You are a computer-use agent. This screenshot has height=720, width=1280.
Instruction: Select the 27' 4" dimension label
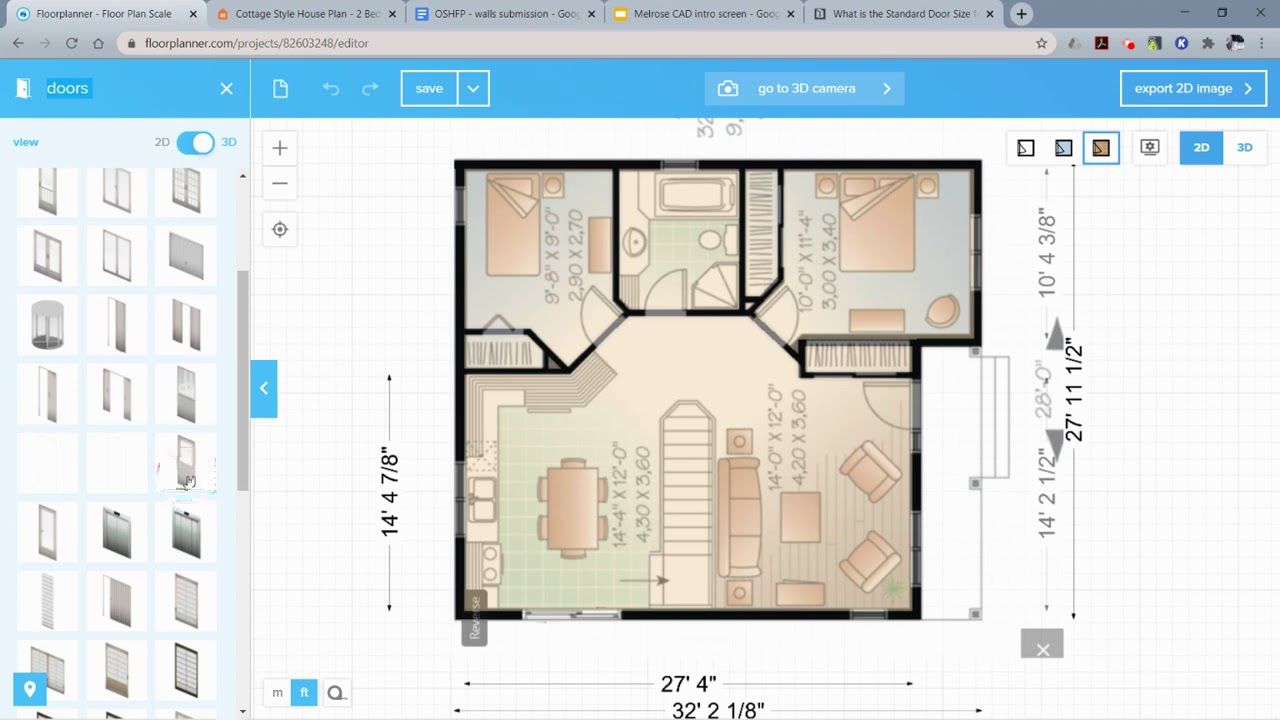click(x=688, y=684)
